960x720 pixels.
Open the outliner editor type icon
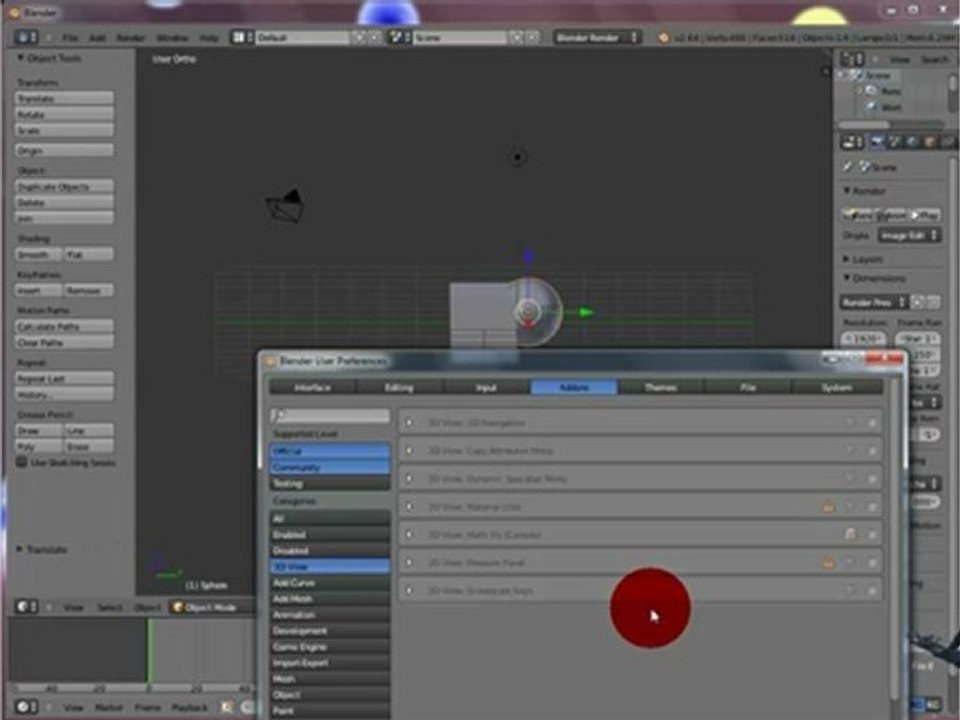852,59
